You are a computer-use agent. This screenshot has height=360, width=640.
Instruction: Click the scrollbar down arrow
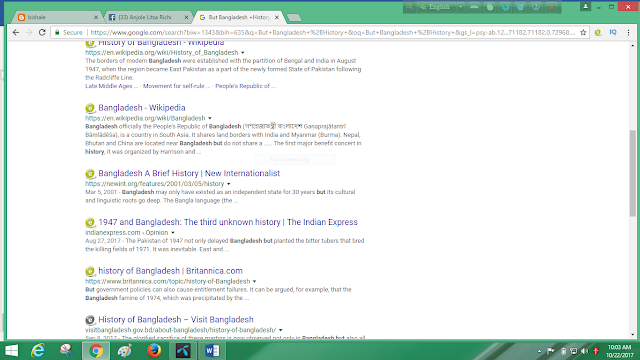633,335
